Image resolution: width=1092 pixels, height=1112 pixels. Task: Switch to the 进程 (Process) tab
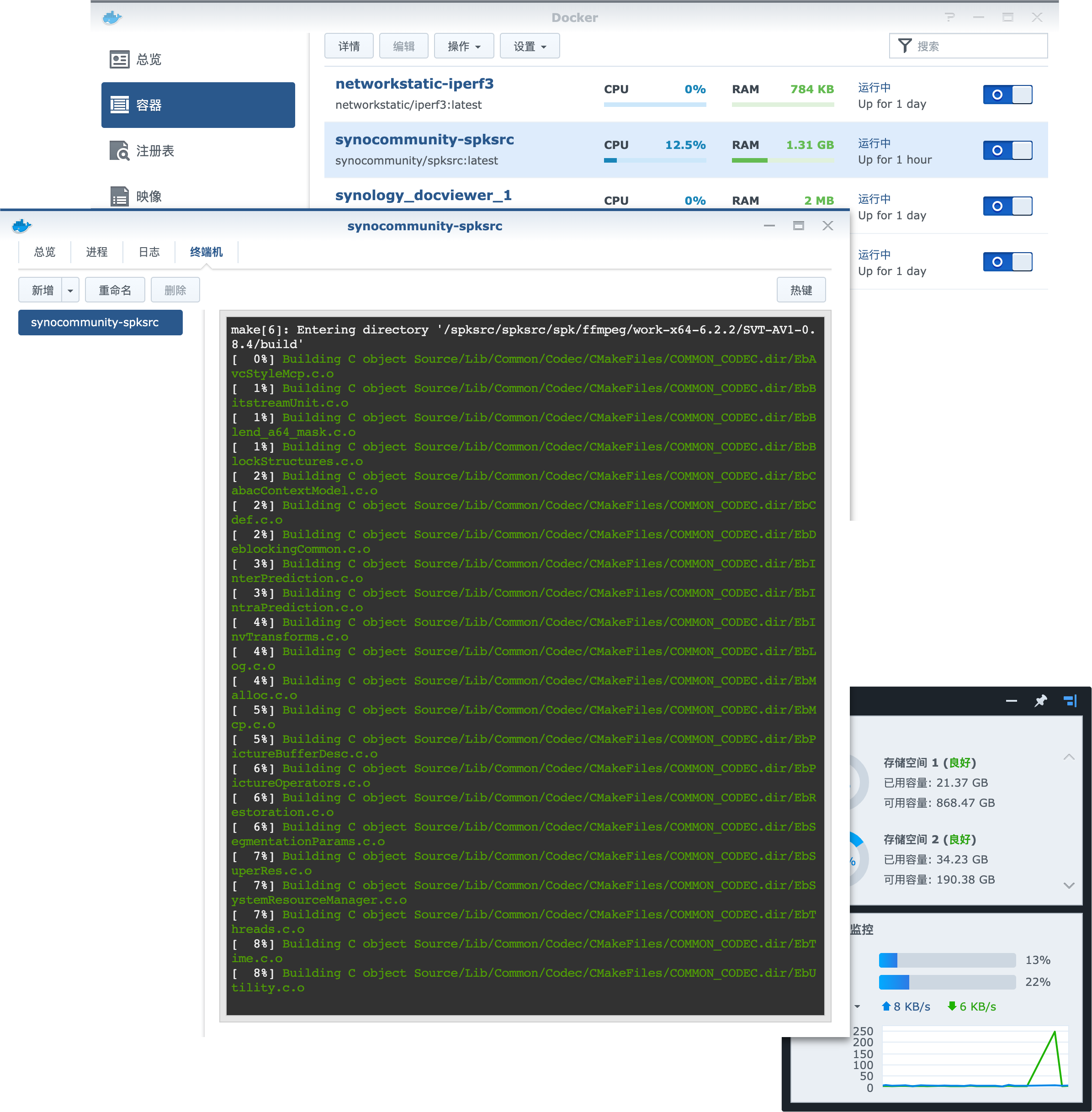pyautogui.click(x=96, y=252)
